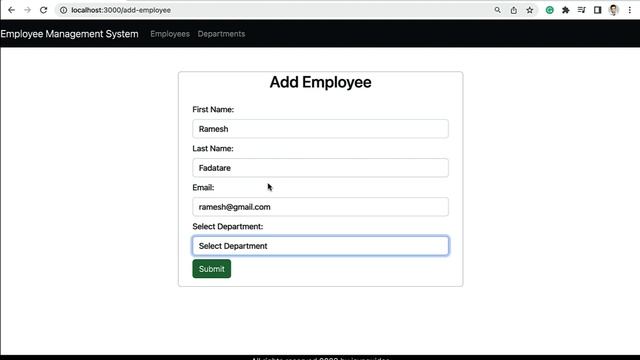640x360 pixels.
Task: Go back using browser back arrow
Action: tap(11, 10)
